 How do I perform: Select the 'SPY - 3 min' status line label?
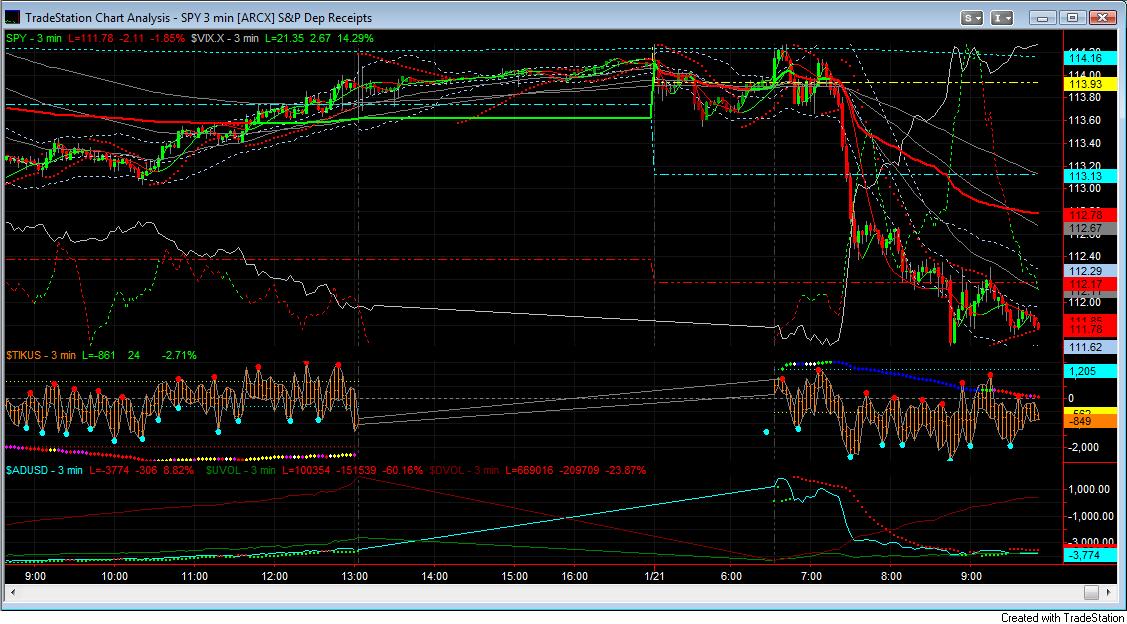point(36,37)
